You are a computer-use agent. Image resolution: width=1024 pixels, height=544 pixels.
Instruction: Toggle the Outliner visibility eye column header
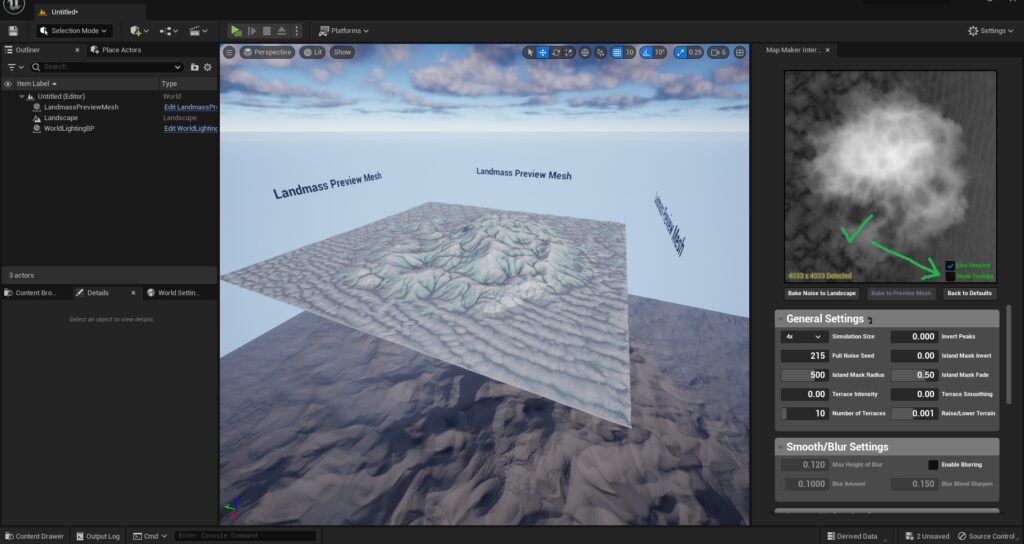tap(8, 84)
